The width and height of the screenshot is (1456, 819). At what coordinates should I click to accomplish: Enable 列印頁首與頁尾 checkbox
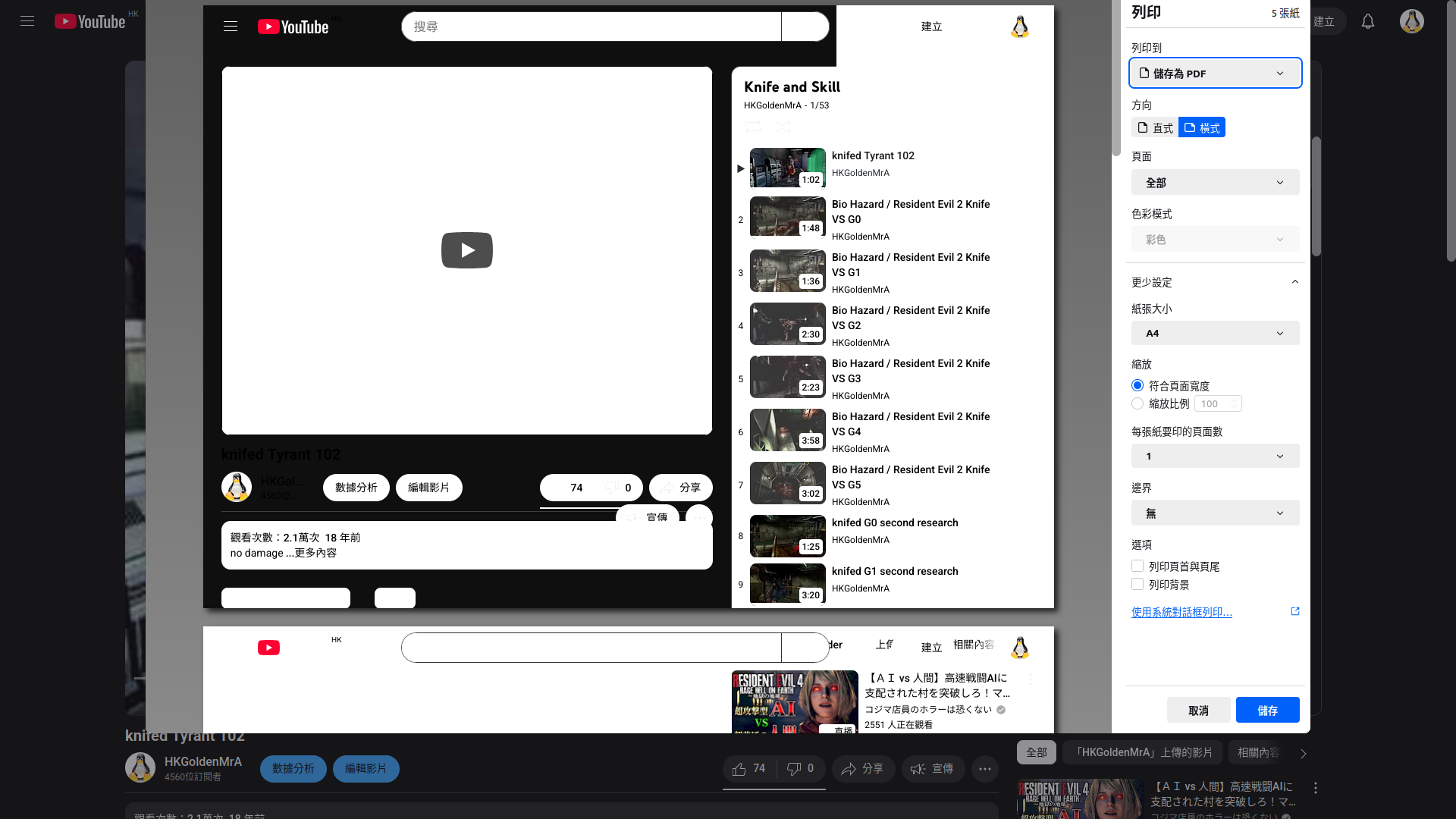pos(1137,566)
